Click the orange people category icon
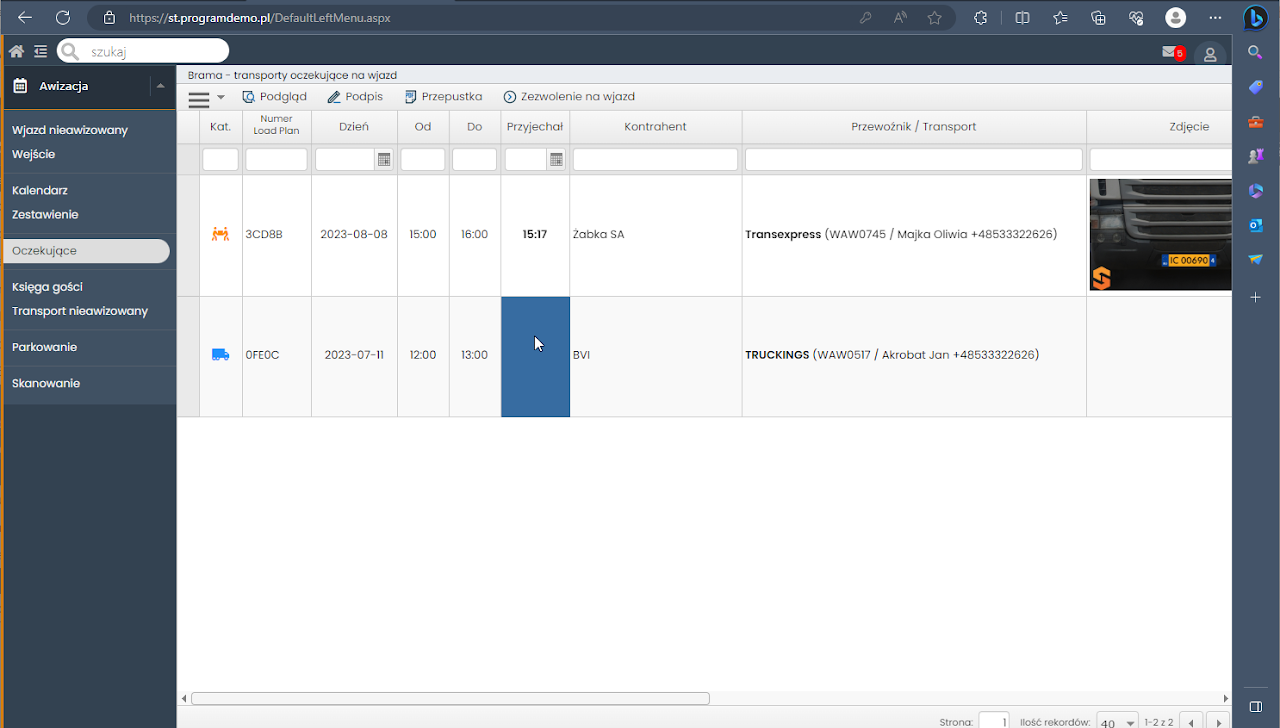This screenshot has width=1280, height=728. (220, 234)
